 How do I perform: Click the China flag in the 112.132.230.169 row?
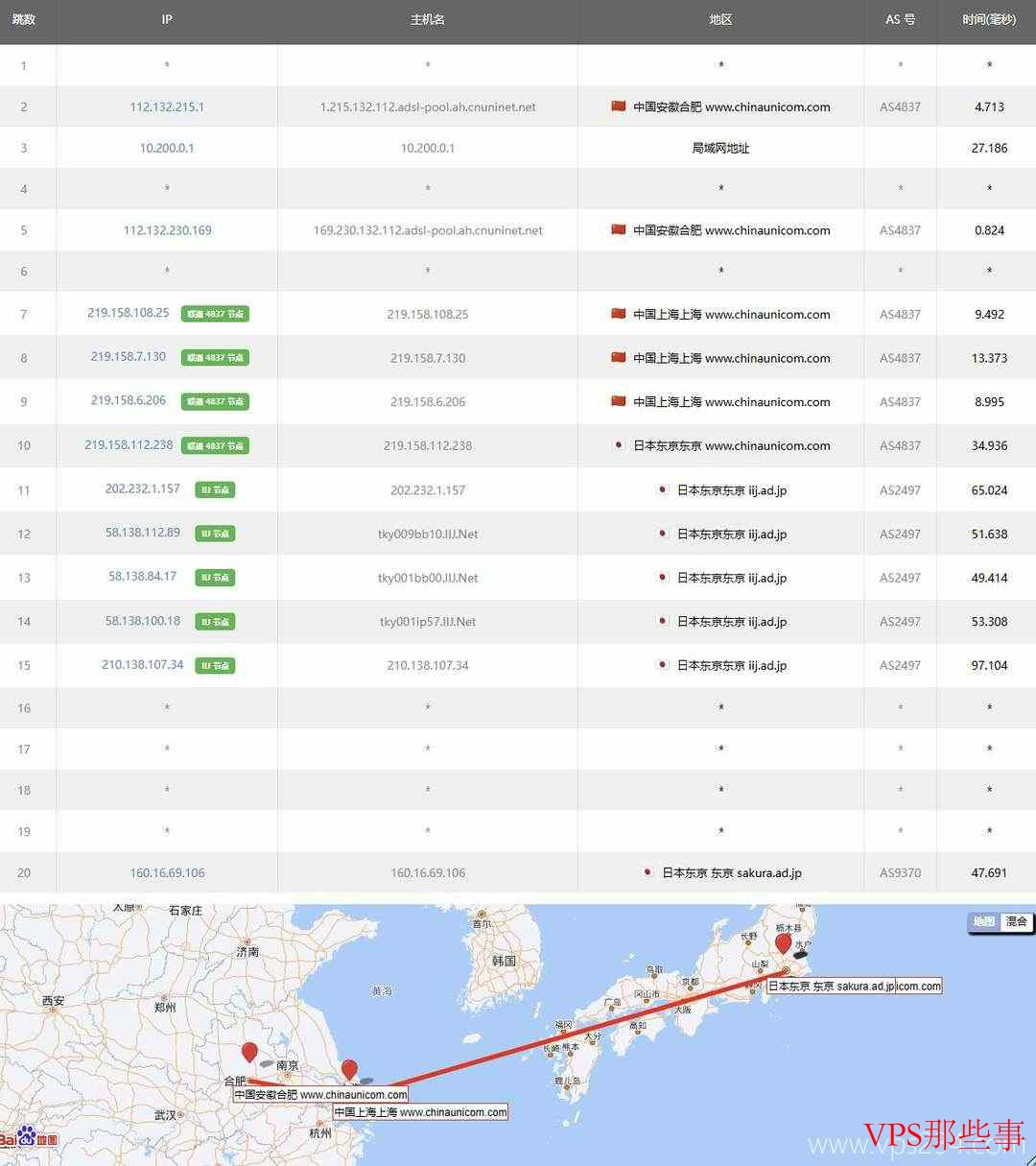[619, 230]
